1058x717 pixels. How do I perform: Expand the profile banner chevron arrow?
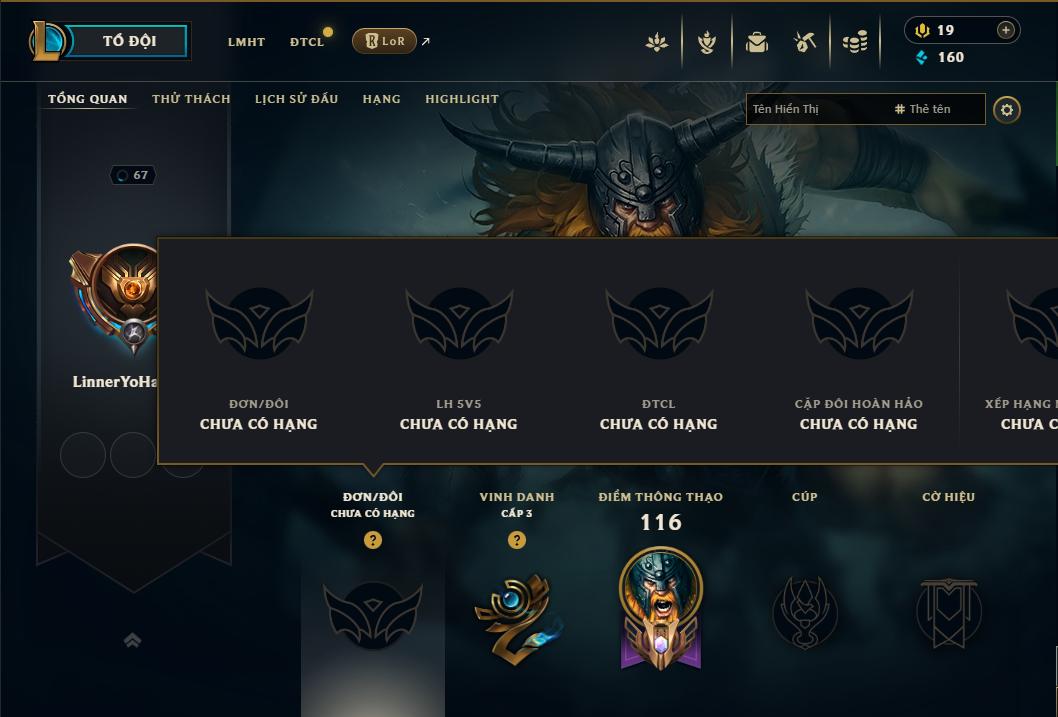point(132,640)
